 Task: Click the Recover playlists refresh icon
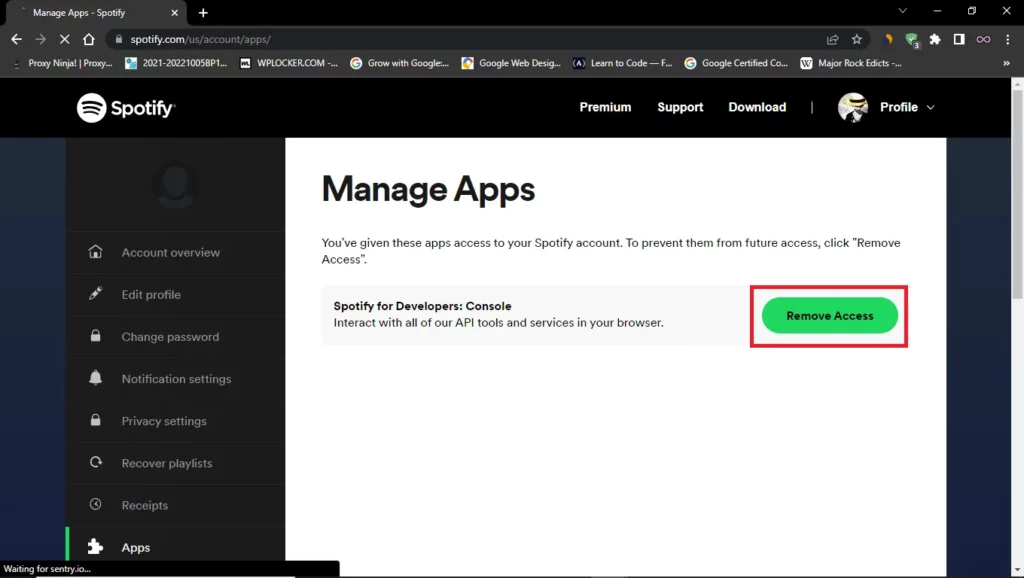point(95,462)
